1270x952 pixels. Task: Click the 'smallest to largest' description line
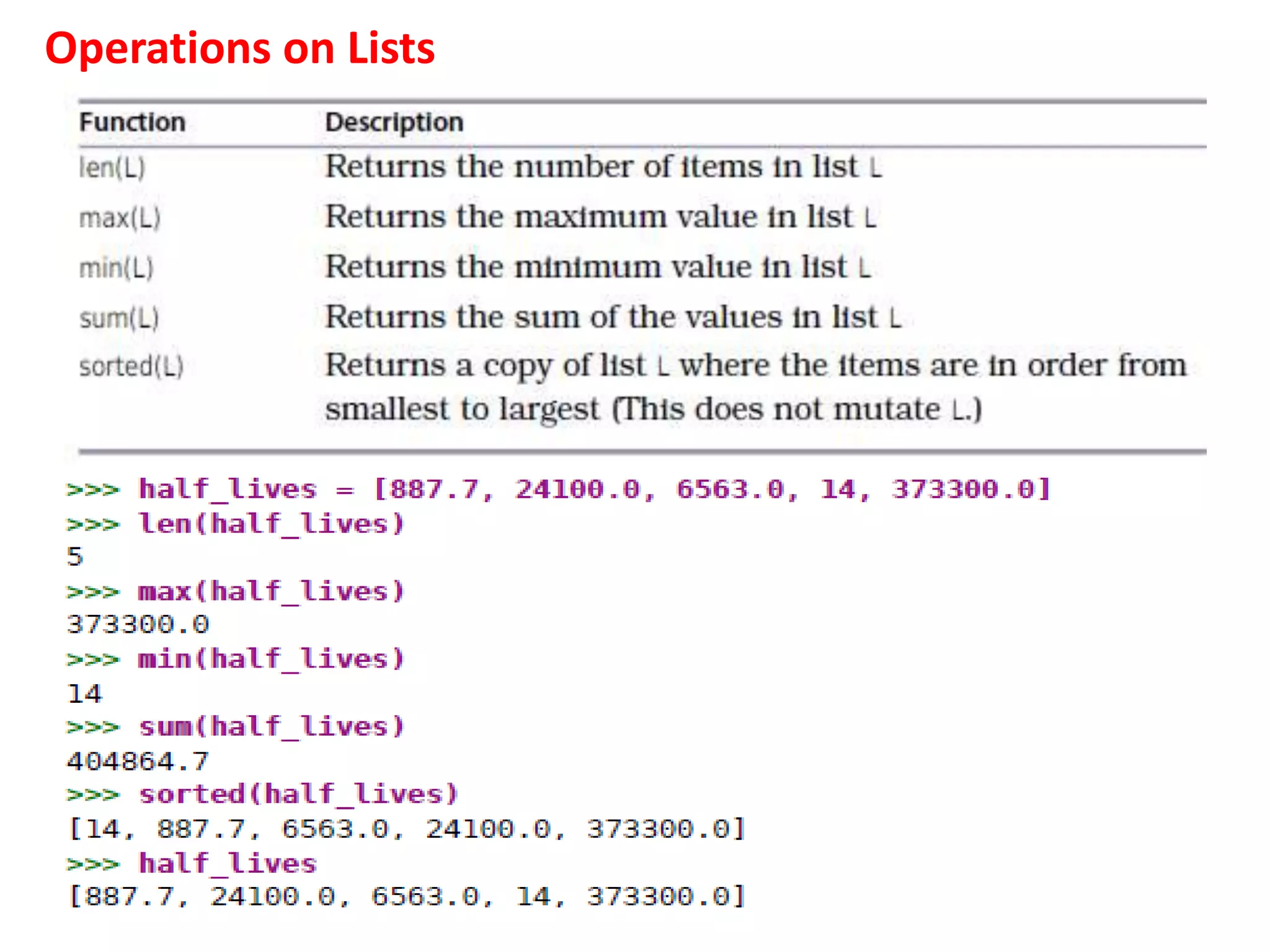click(x=654, y=409)
